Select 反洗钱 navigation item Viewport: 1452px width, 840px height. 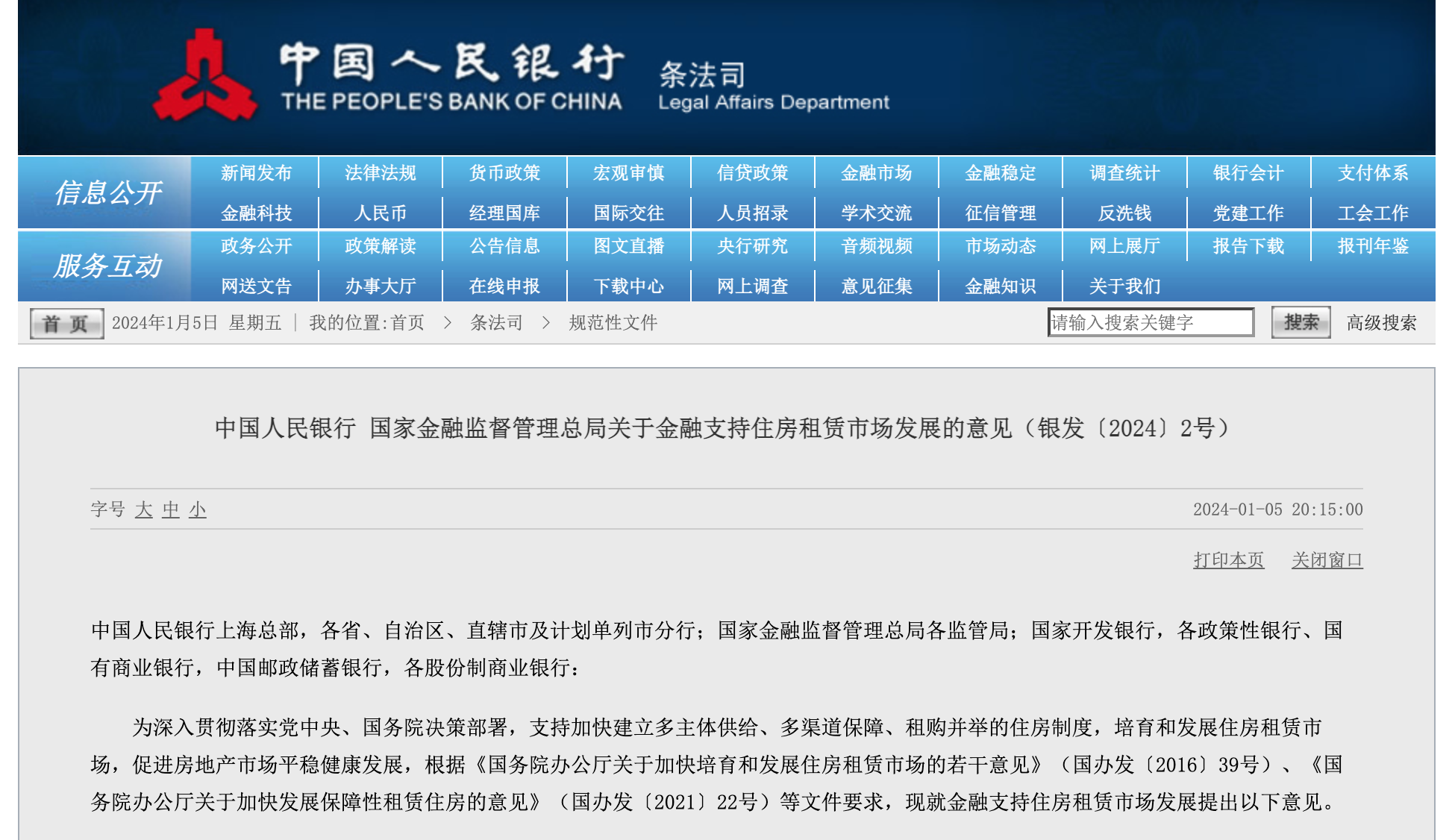click(x=1124, y=213)
